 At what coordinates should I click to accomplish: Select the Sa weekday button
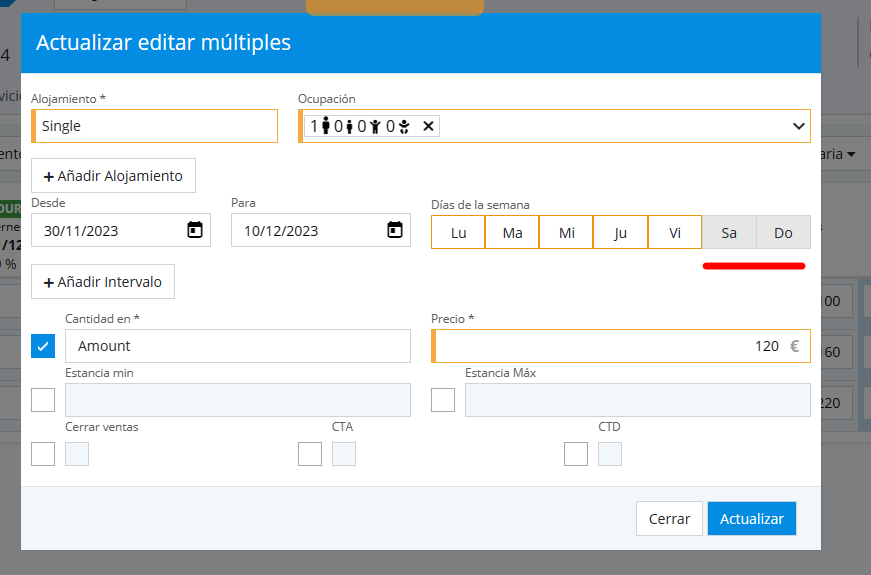(729, 233)
